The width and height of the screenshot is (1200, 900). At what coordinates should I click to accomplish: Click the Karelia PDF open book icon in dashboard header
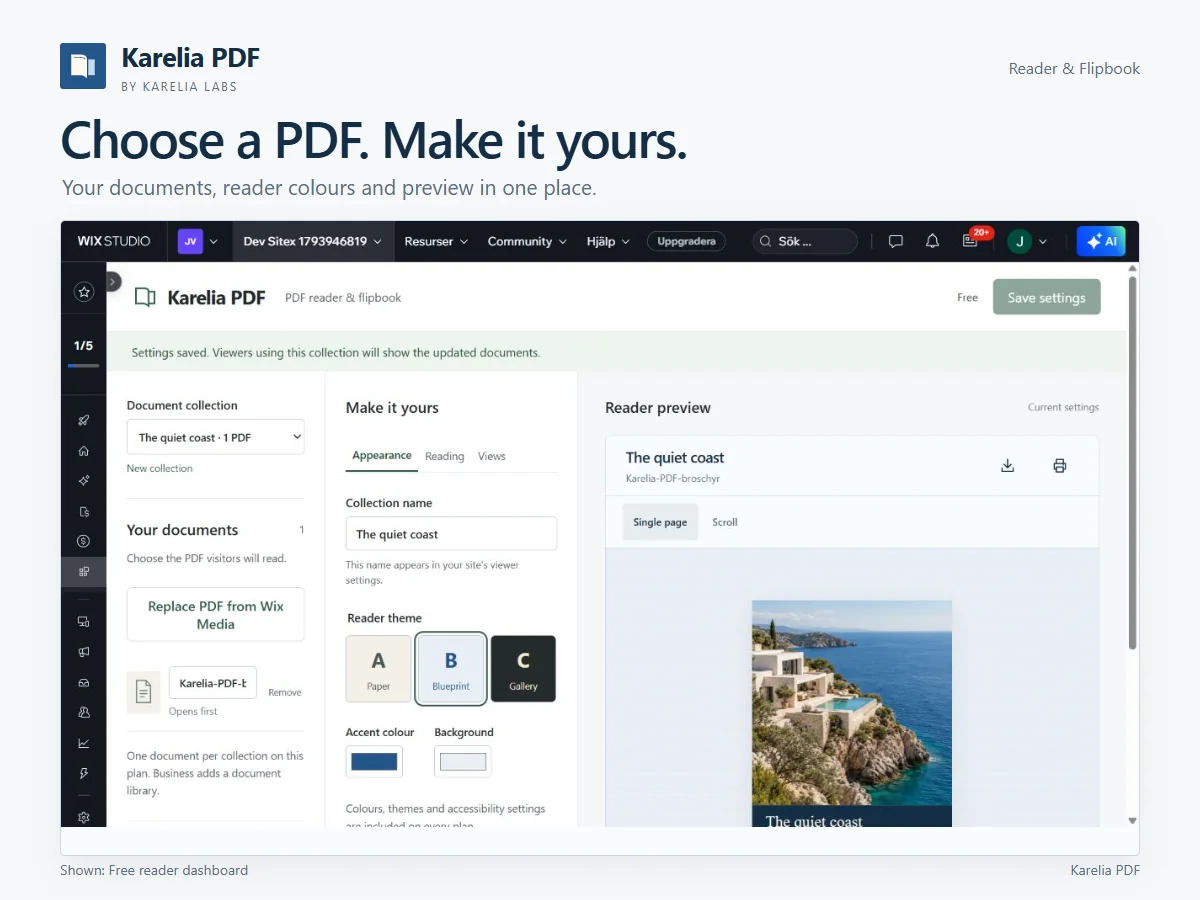[x=145, y=297]
